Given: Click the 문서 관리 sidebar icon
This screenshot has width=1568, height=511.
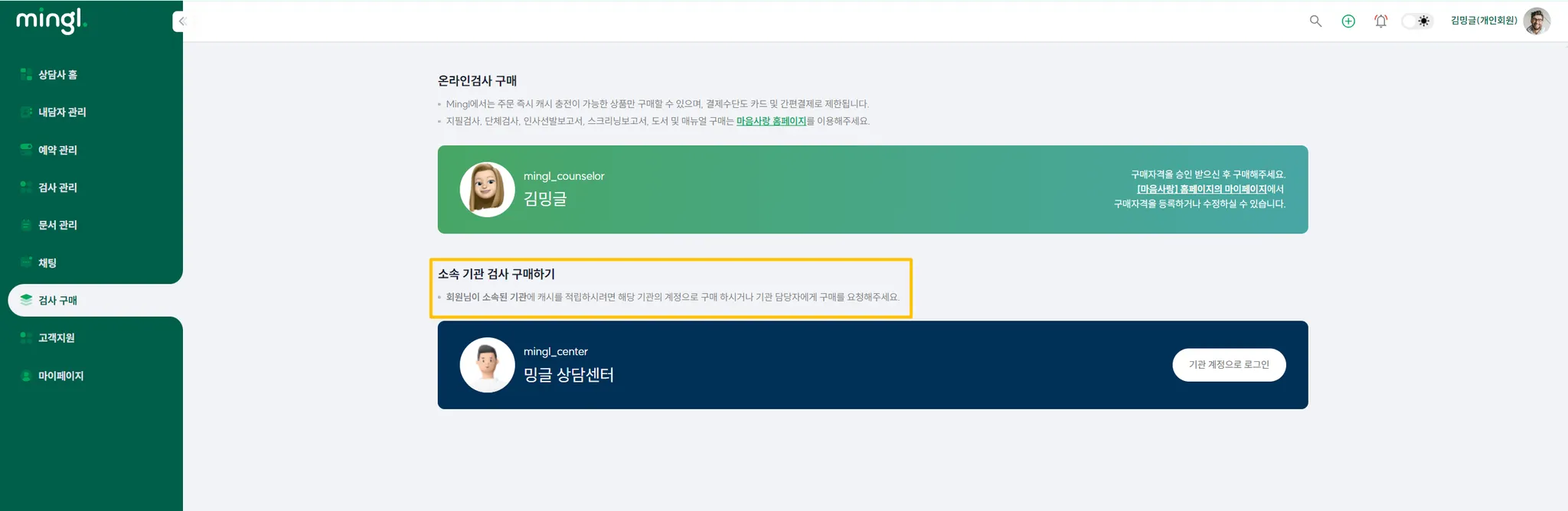Looking at the screenshot, I should pos(26,225).
